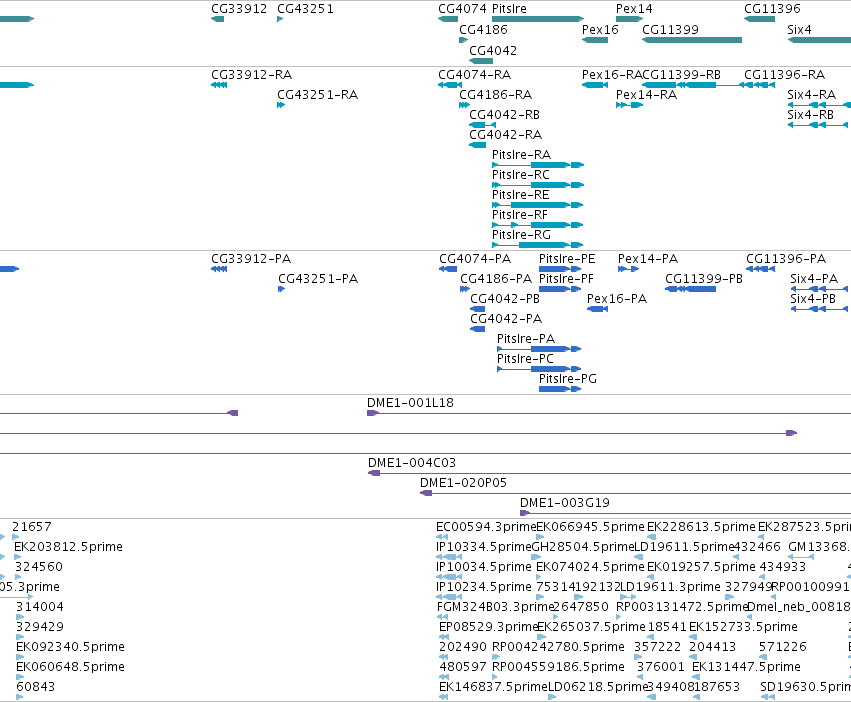The width and height of the screenshot is (851, 702).
Task: Select protein CG4186-PA
Action: tap(465, 289)
